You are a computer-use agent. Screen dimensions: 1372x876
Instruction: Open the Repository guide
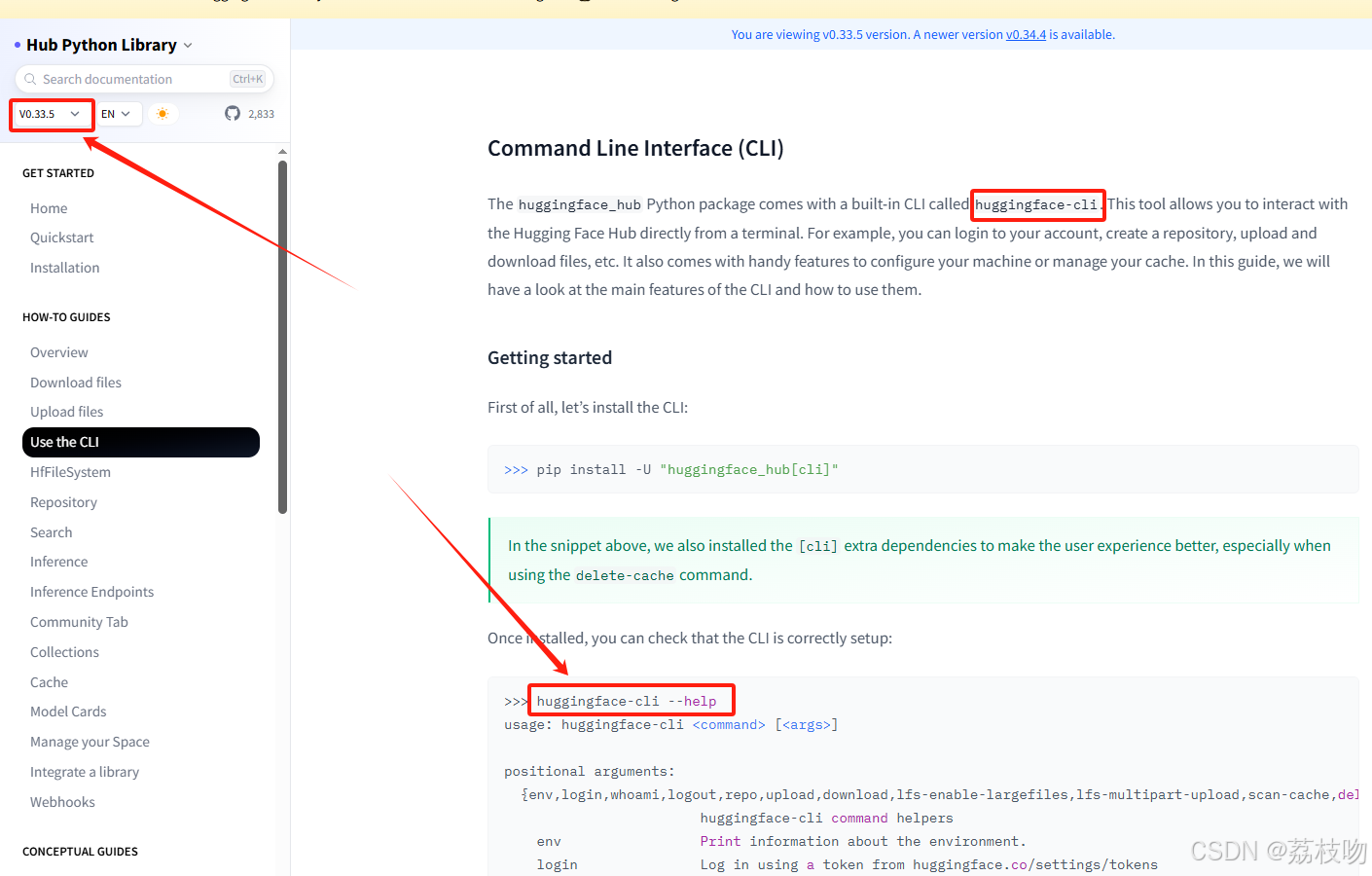click(64, 502)
